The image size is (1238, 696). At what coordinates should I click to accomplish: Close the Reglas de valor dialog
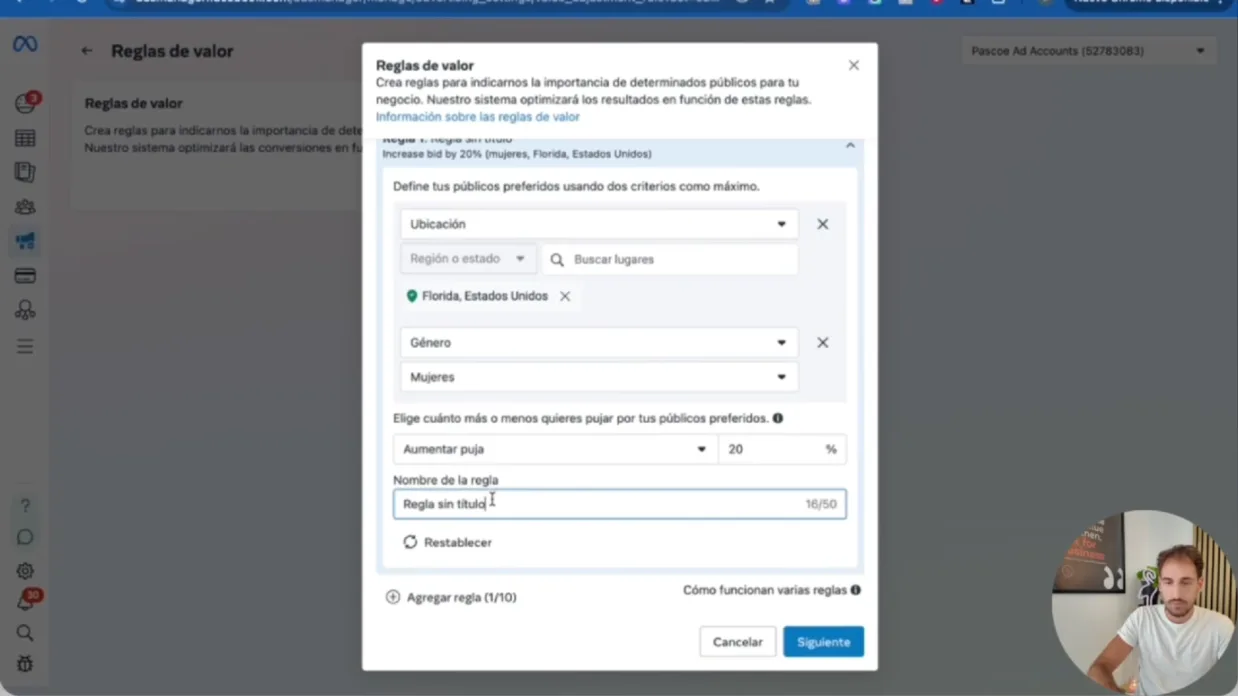[x=853, y=65]
